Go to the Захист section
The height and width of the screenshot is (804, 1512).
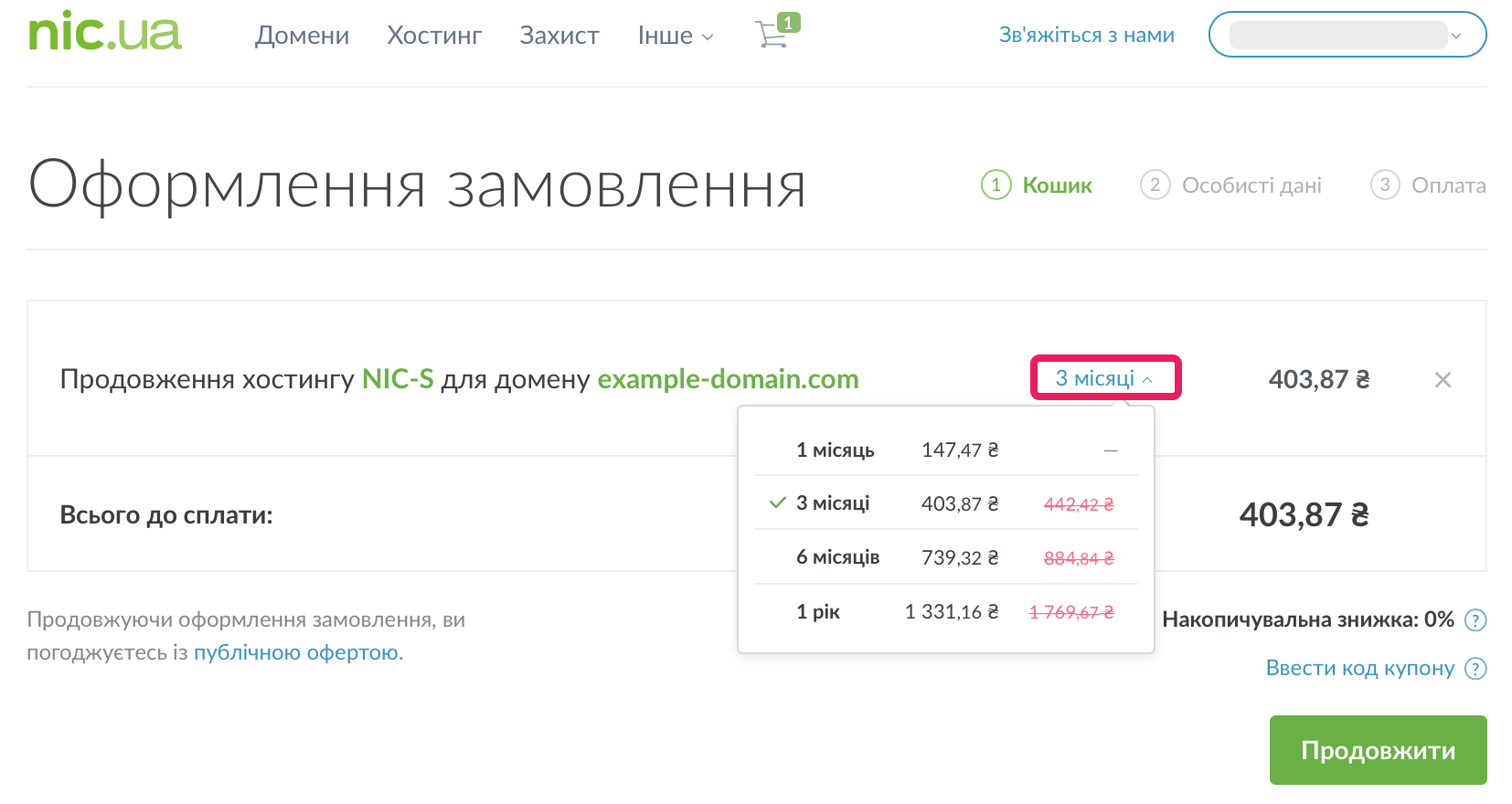pos(559,36)
